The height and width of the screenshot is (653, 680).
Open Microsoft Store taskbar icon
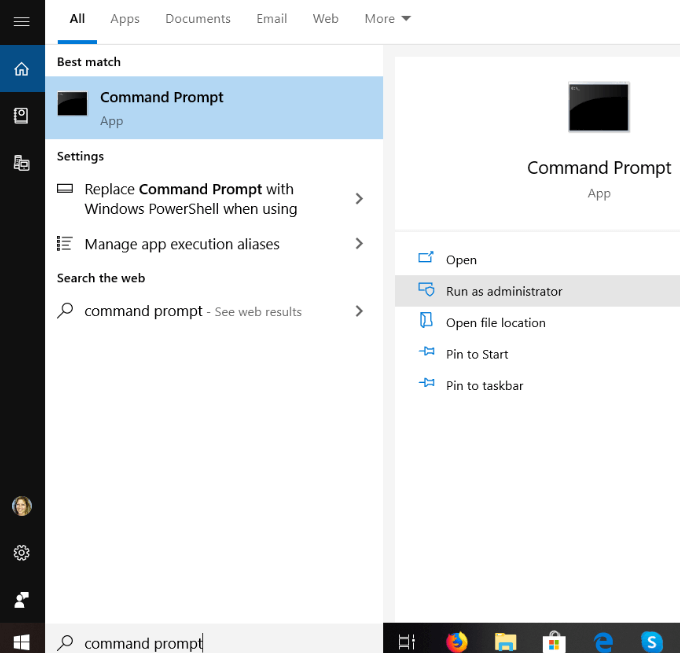(x=554, y=642)
